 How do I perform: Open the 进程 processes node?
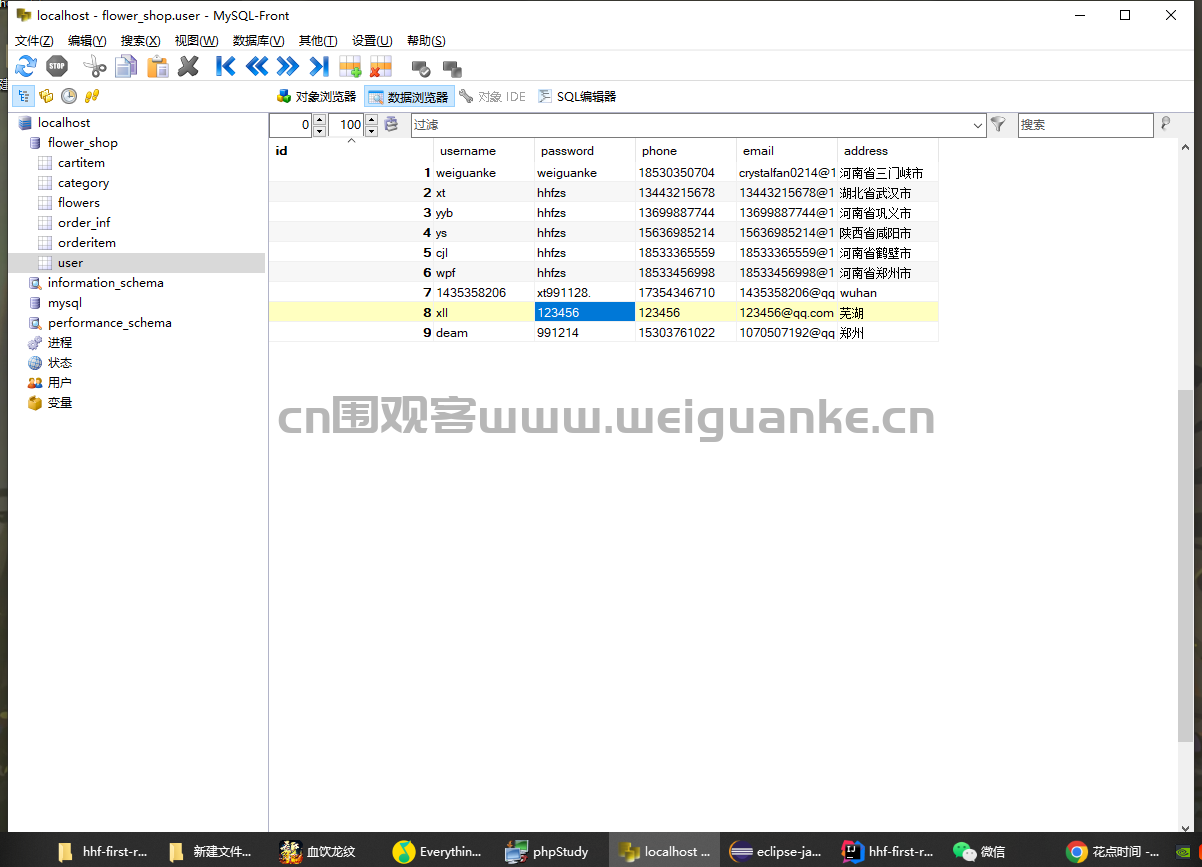tap(60, 342)
